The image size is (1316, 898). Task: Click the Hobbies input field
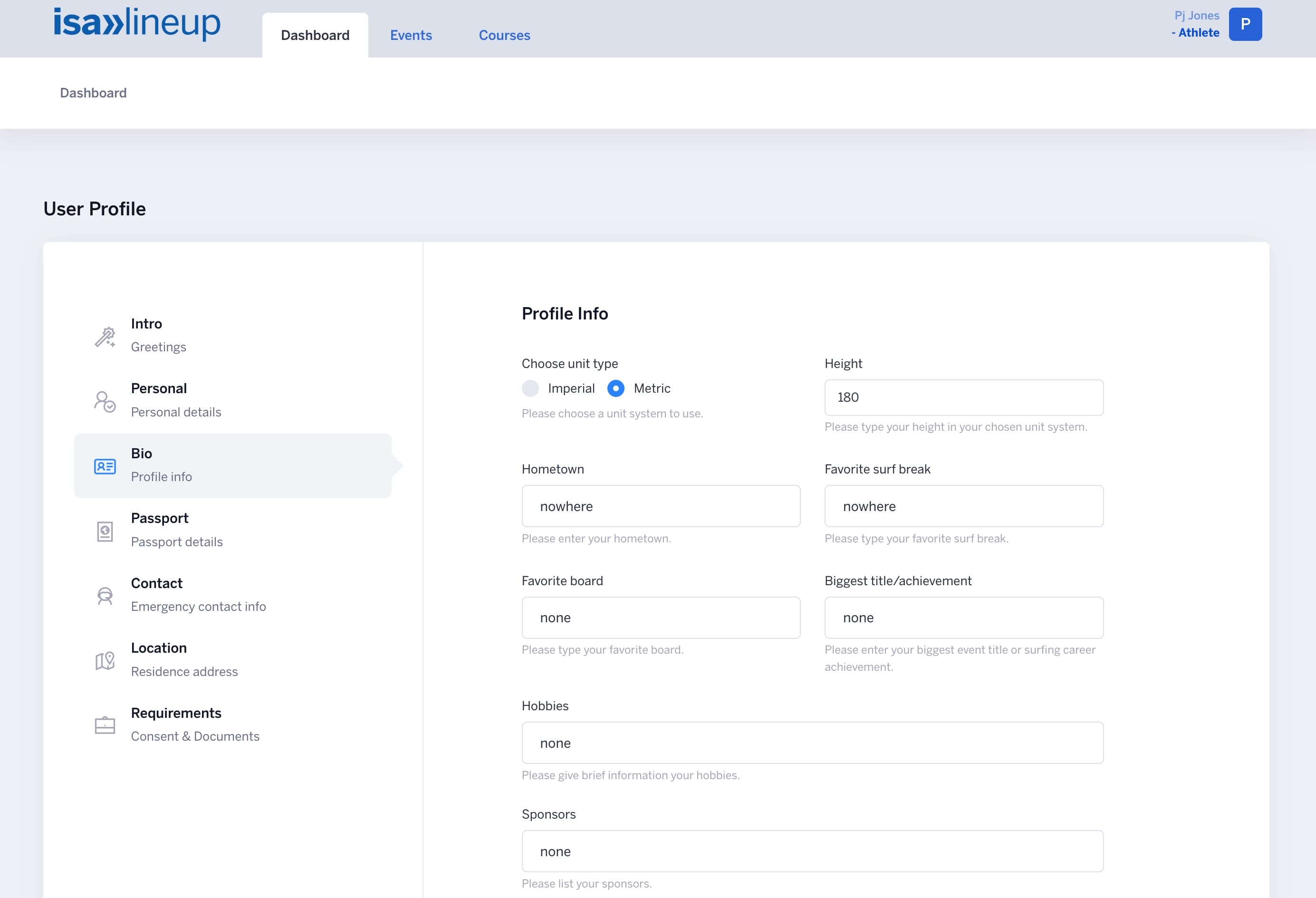tap(813, 743)
